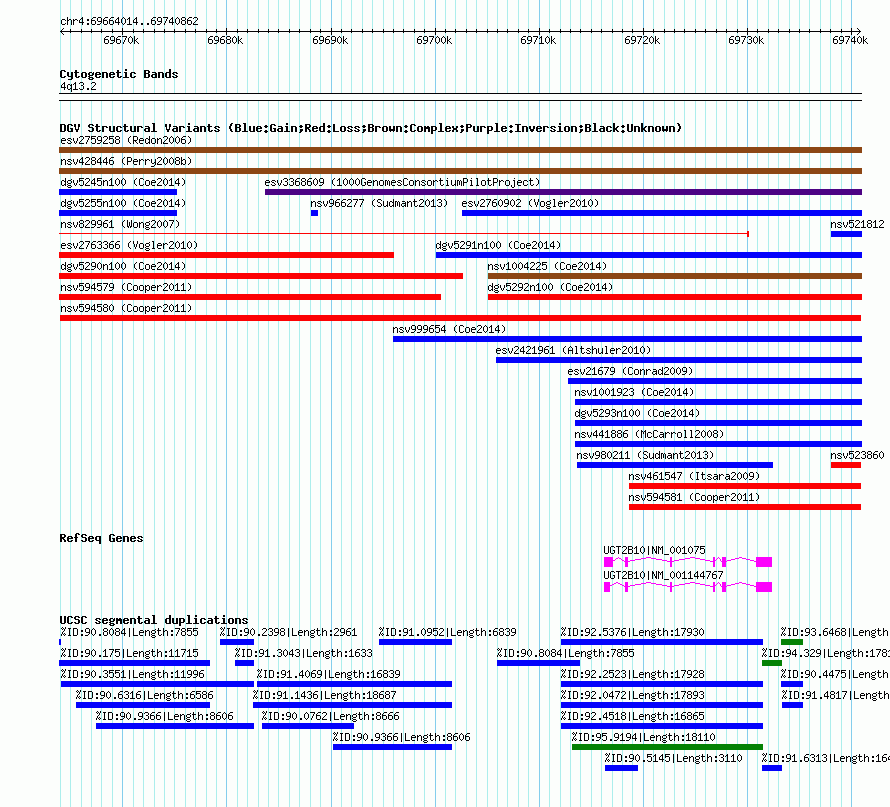Click the %ID:90.6316|Length:6586 duplication label
The image size is (890, 807).
(x=145, y=695)
